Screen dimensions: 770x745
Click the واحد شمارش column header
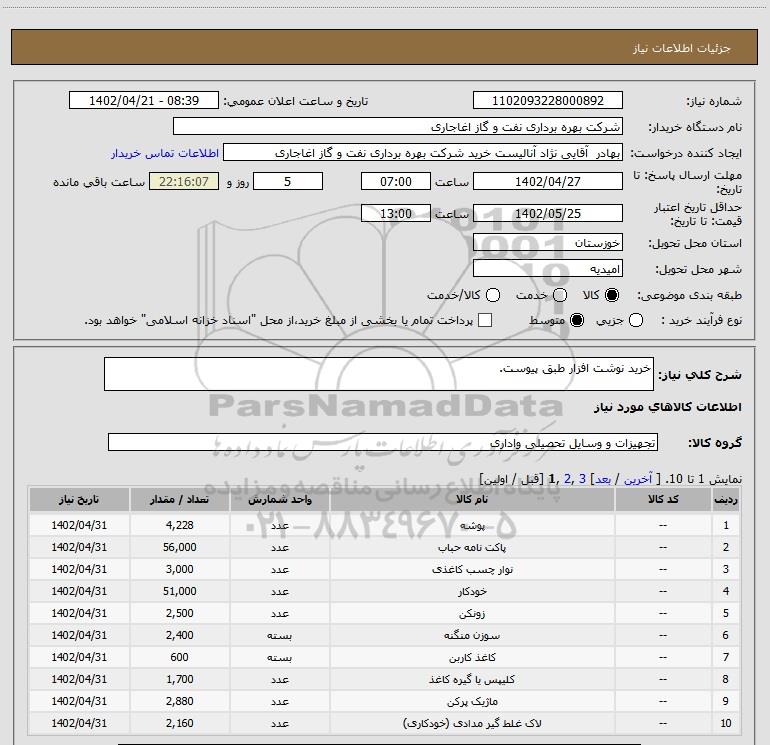(x=279, y=499)
